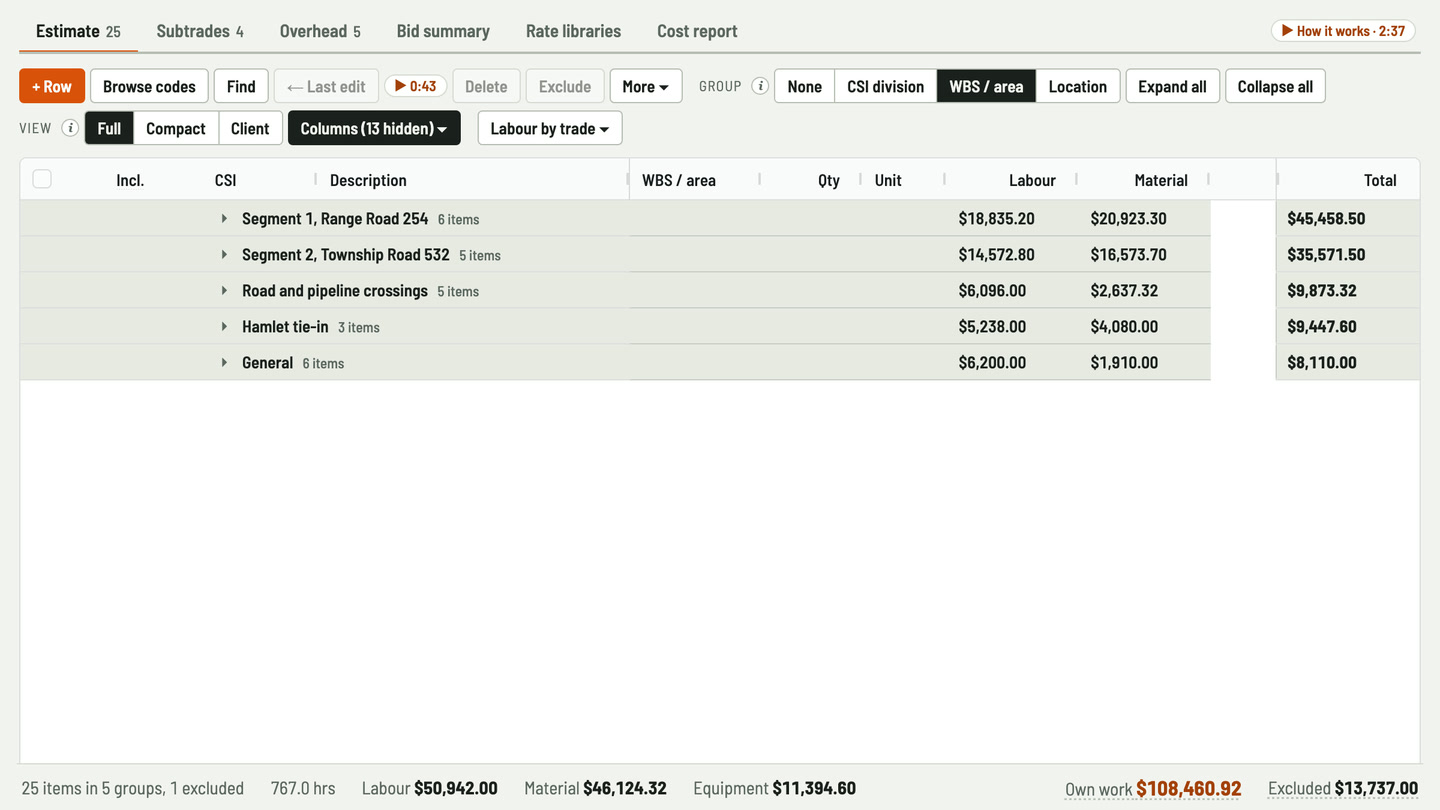Set grouping to None
Image resolution: width=1440 pixels, height=810 pixels.
(804, 86)
